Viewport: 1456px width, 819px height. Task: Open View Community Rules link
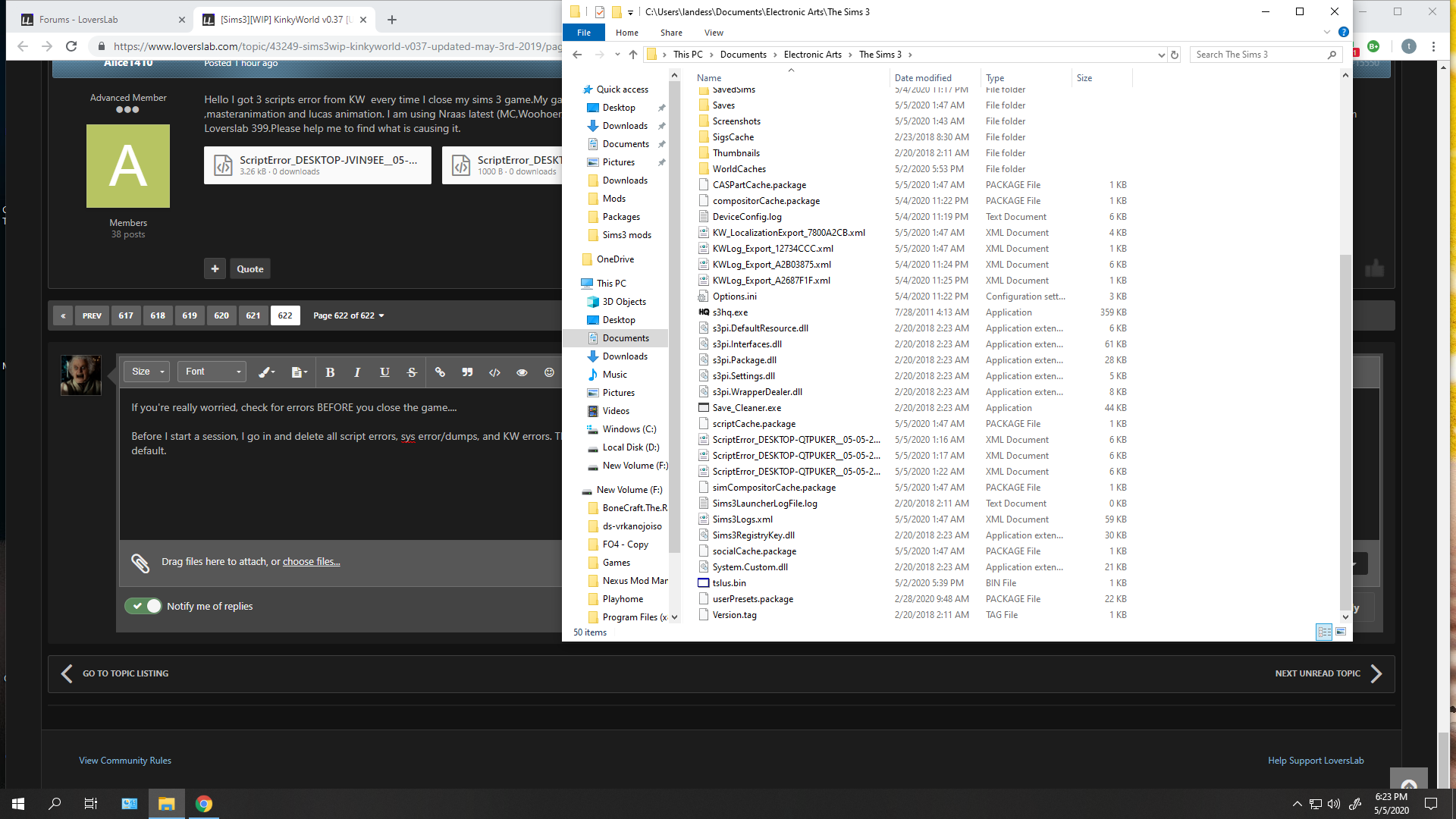click(125, 761)
